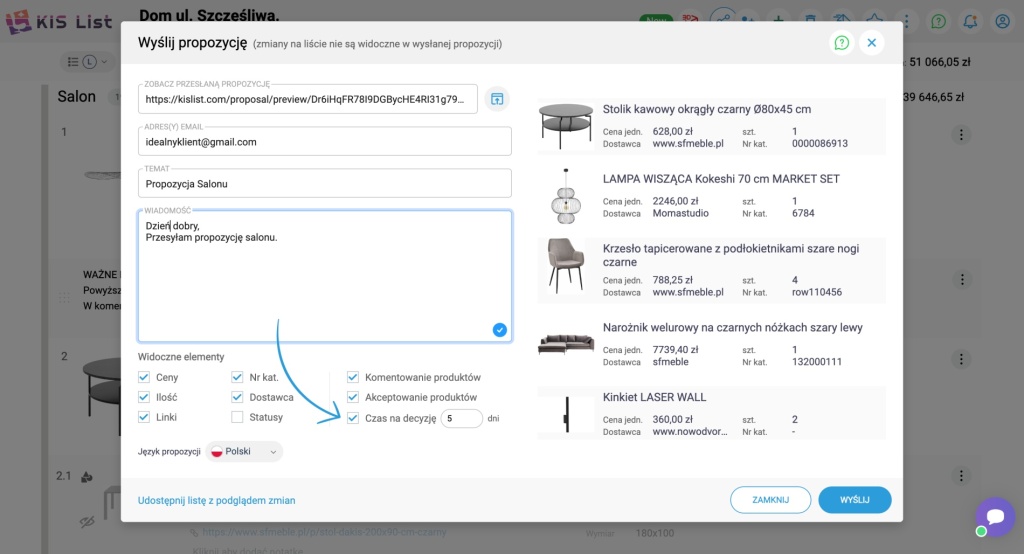Uncheck the Ceny checkbox

click(x=144, y=378)
